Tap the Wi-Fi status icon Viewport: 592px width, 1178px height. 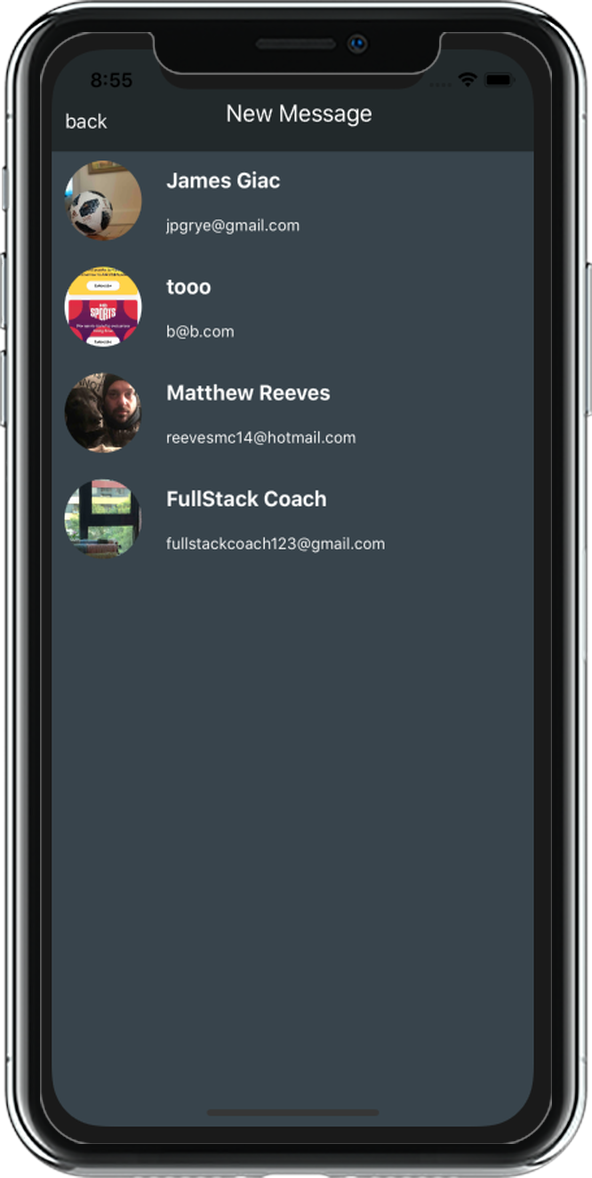click(468, 80)
